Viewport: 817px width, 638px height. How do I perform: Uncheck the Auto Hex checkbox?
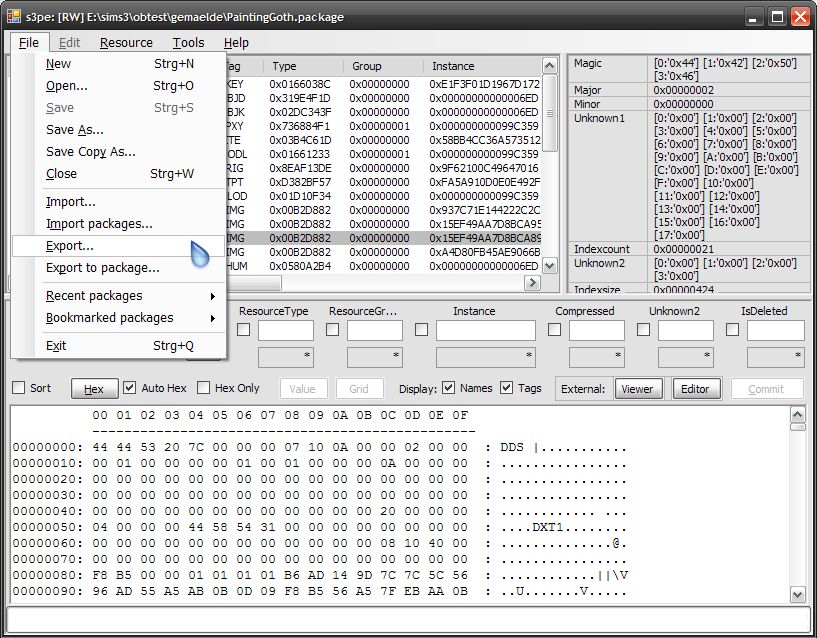[130, 389]
